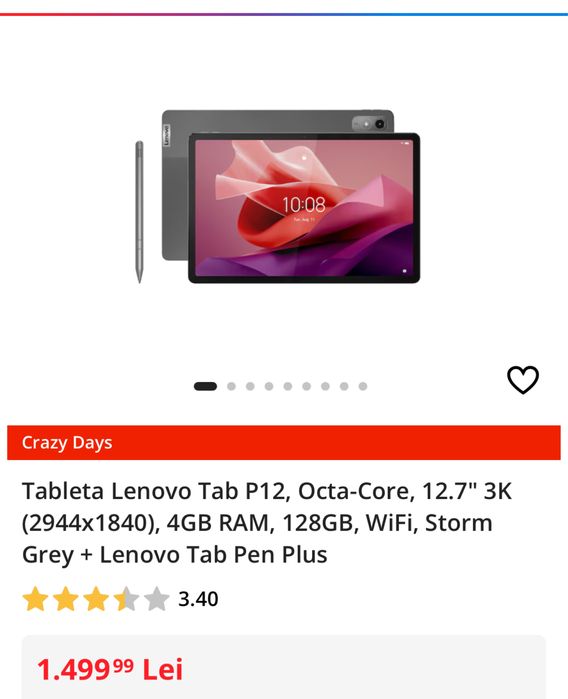Open the Tableta Lenovo Tab P12 title
Screen dimensions: 568x699
coord(268,522)
